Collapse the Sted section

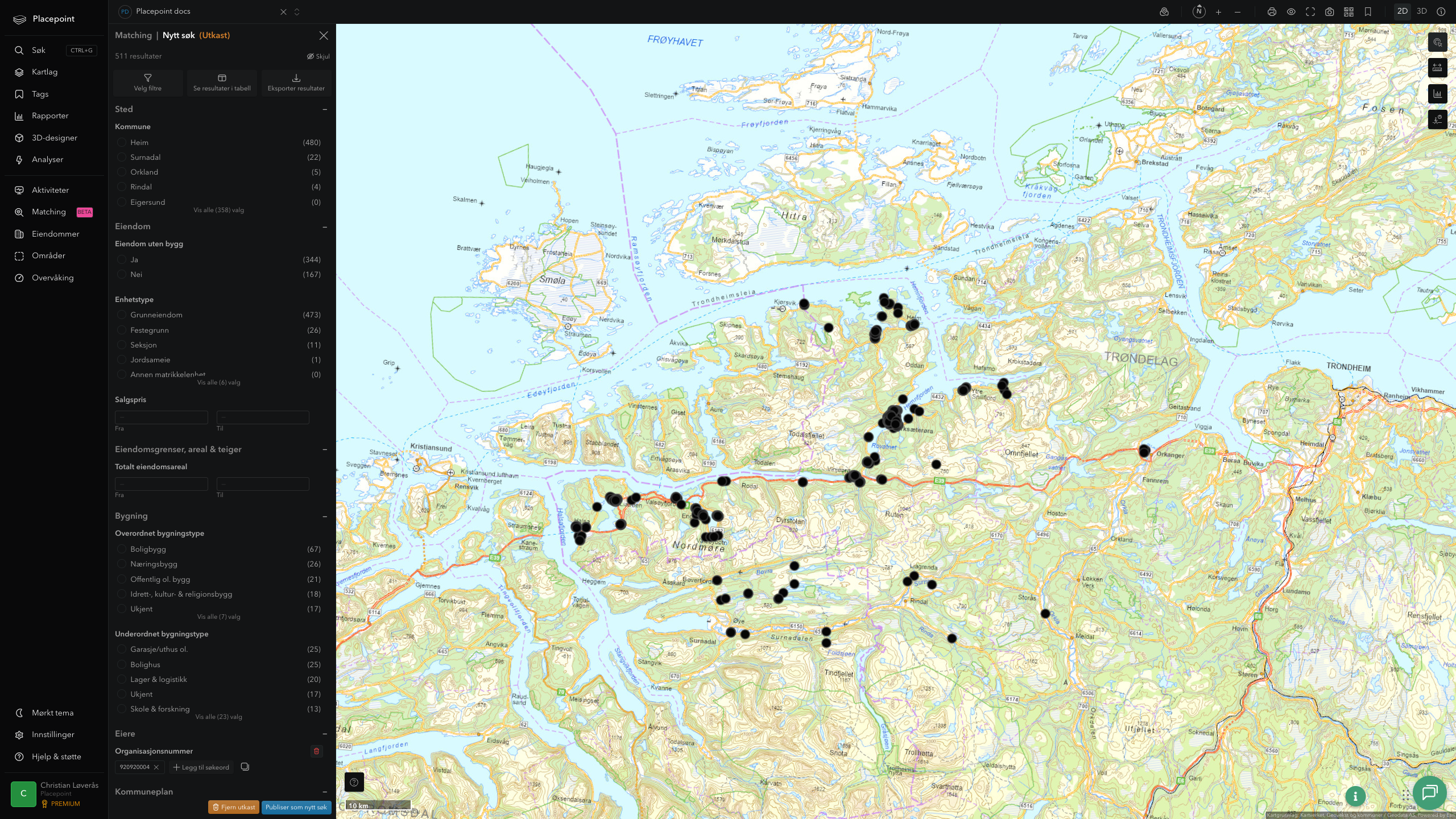[x=325, y=109]
